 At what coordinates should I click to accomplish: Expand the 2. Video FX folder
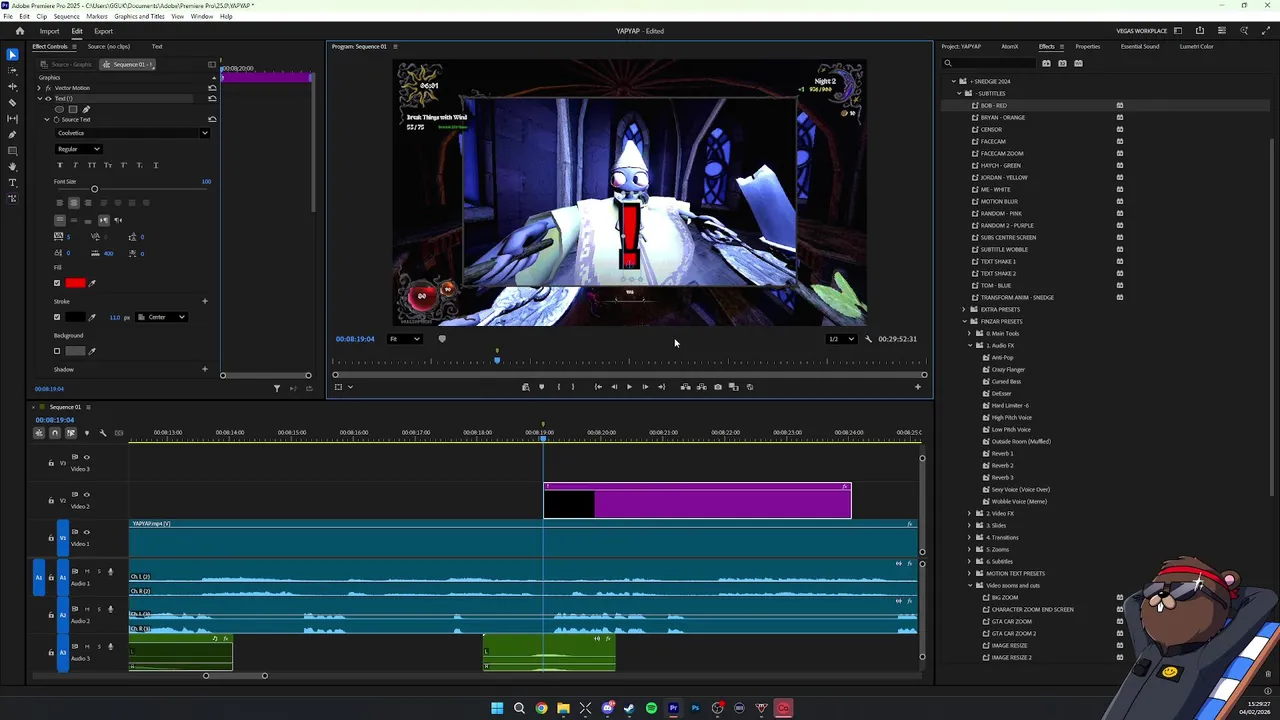click(x=970, y=513)
